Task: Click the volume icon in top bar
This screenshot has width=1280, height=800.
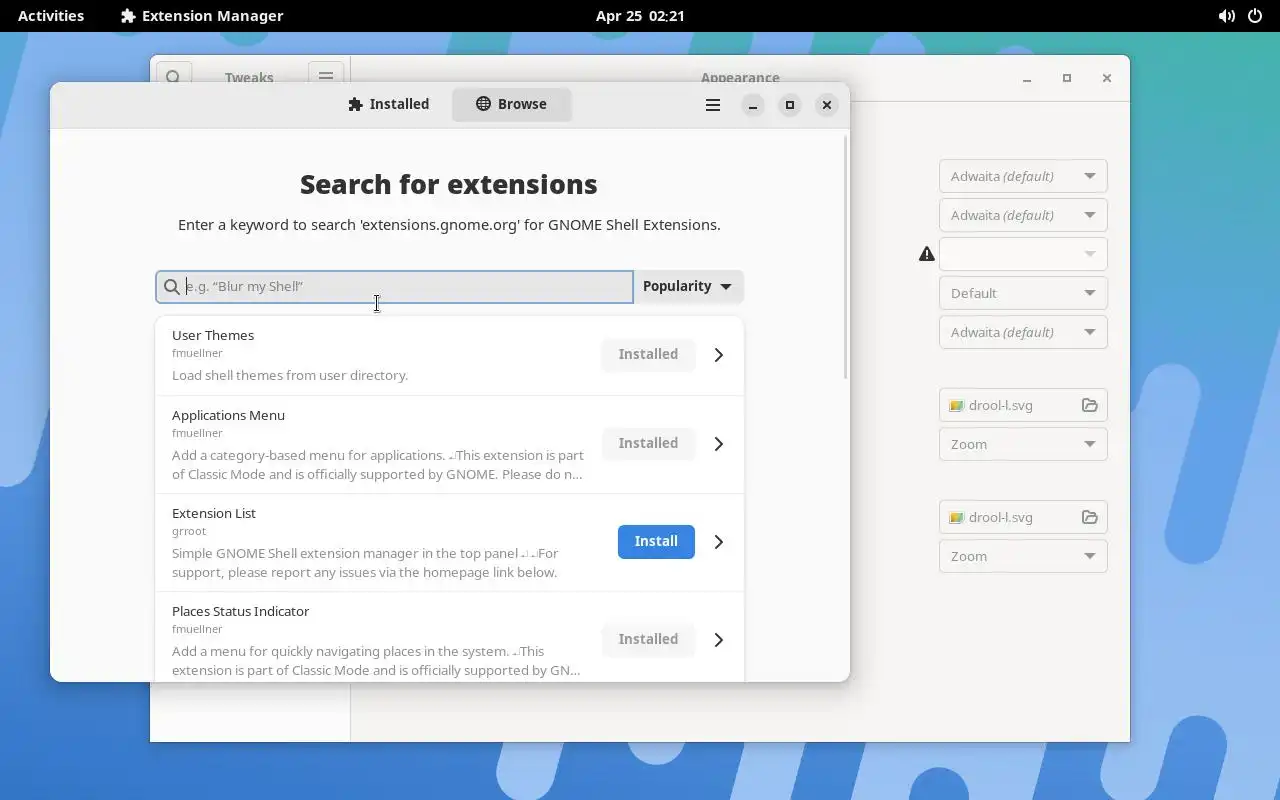Action: pos(1226,16)
